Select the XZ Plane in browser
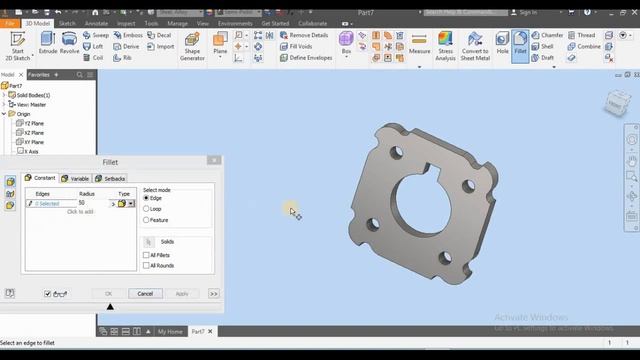The image size is (640, 360). pyautogui.click(x=30, y=133)
